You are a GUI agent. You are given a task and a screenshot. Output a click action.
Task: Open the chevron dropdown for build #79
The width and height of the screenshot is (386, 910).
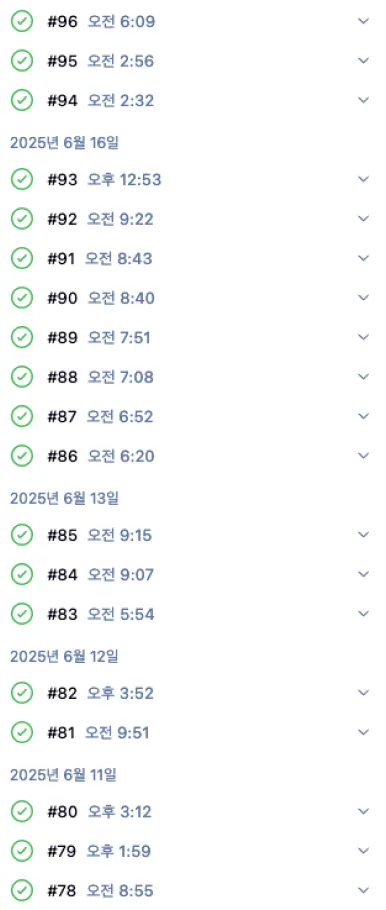[x=364, y=850]
